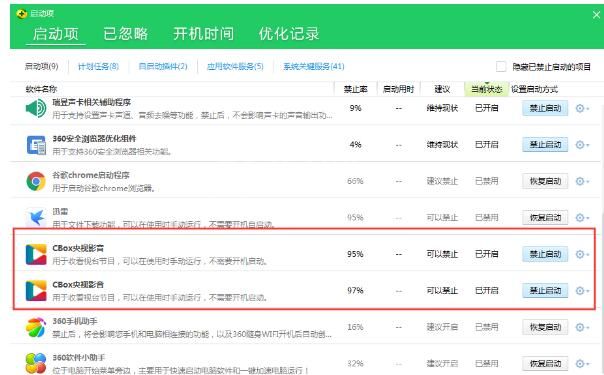The image size is (604, 375).
Task: Click the 32% 禁止率 value
Action: click(x=355, y=363)
